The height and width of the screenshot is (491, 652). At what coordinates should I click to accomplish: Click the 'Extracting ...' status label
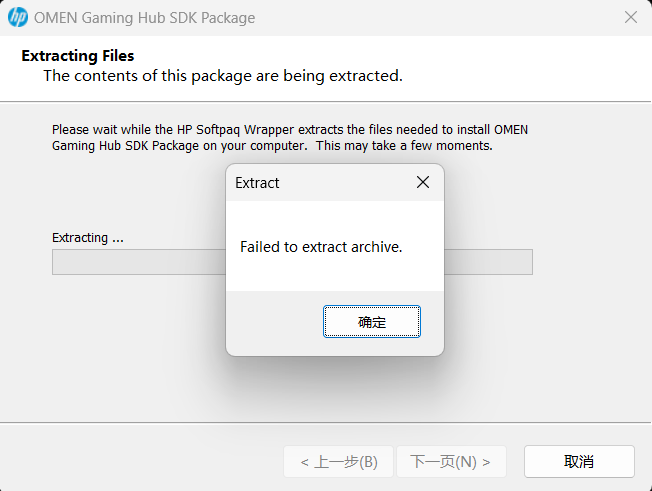pyautogui.click(x=88, y=237)
